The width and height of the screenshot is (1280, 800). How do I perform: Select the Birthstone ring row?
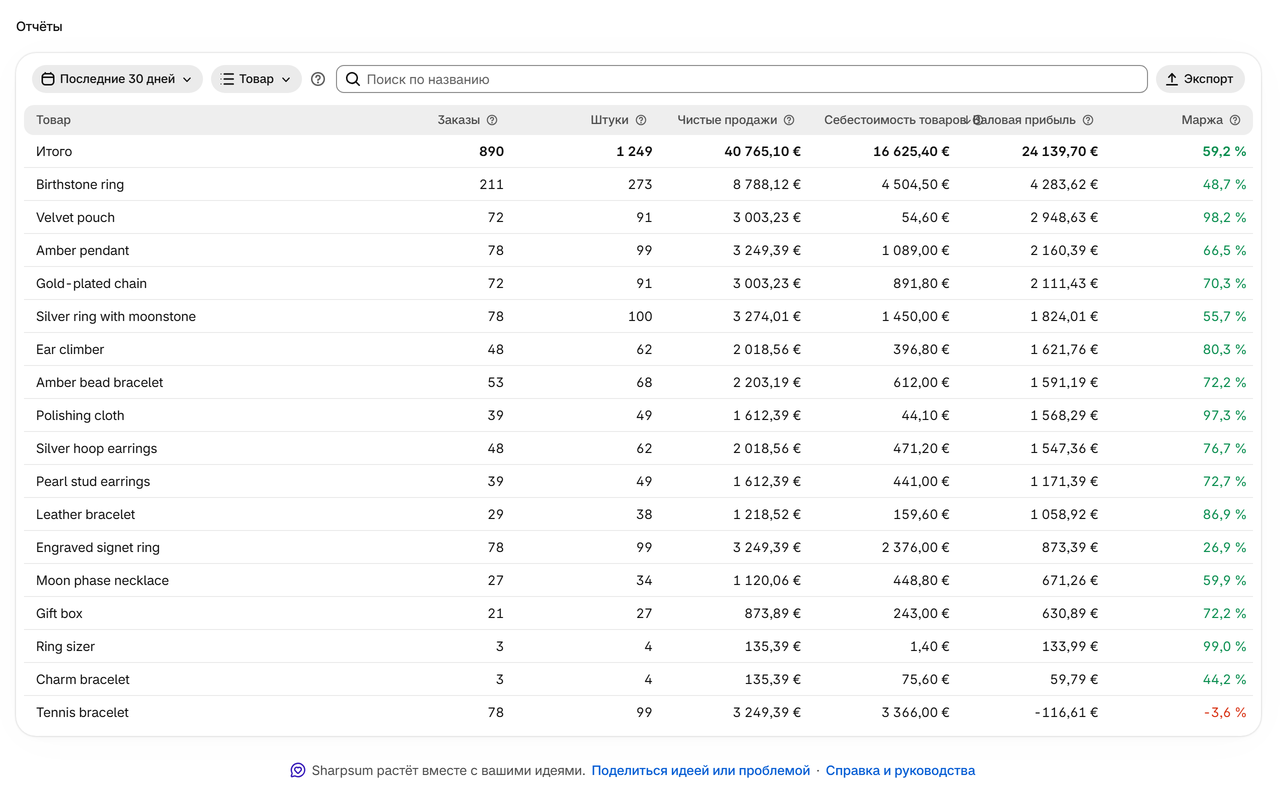pos(638,184)
